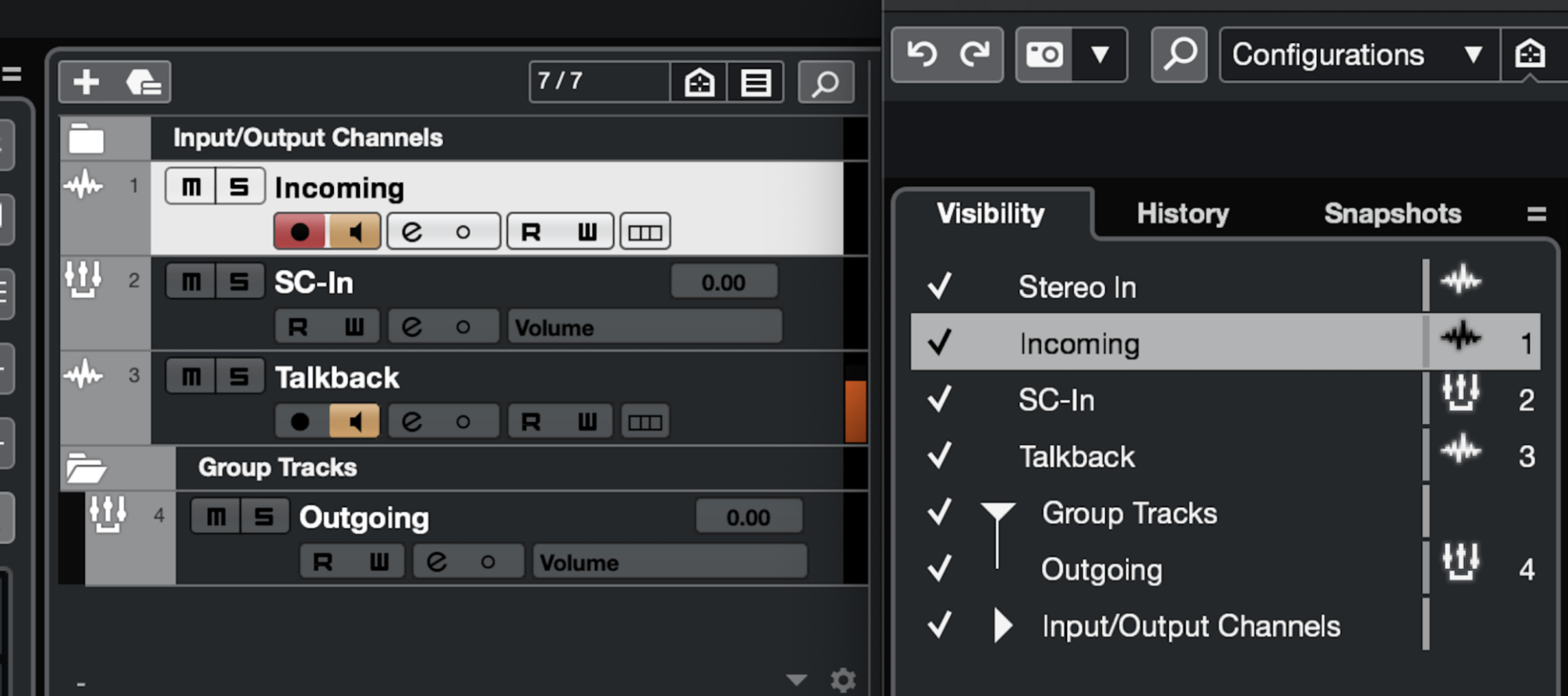Uncheck visibility of Stereo In channel
This screenshot has width=1568, height=696.
940,286
